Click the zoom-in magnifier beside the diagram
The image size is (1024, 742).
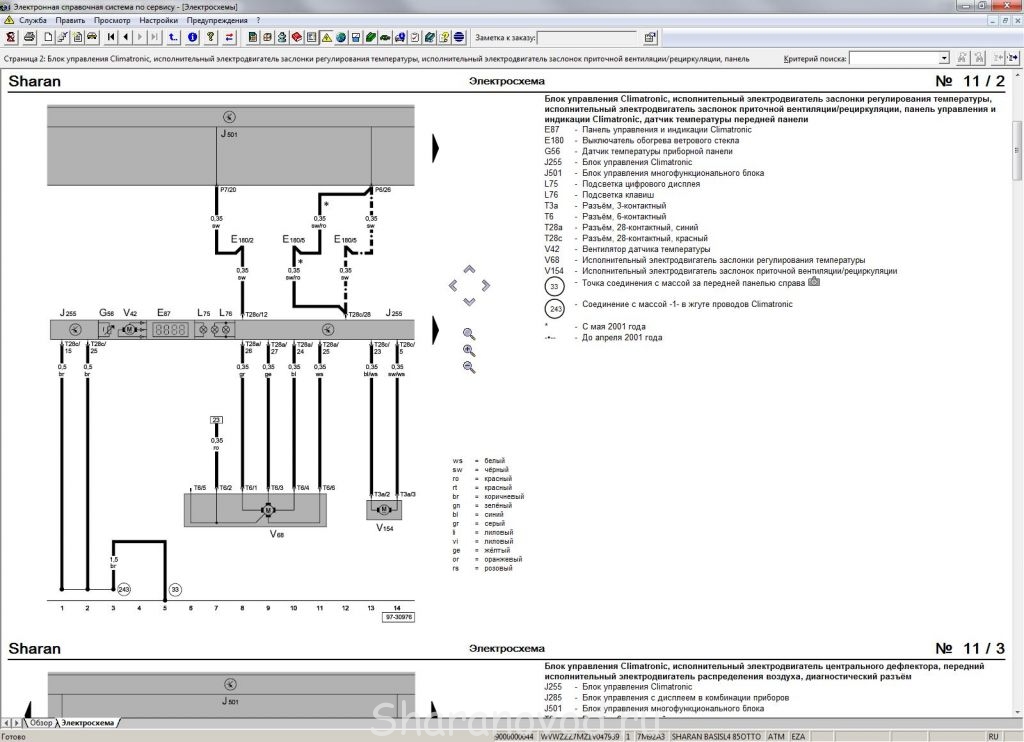[469, 351]
